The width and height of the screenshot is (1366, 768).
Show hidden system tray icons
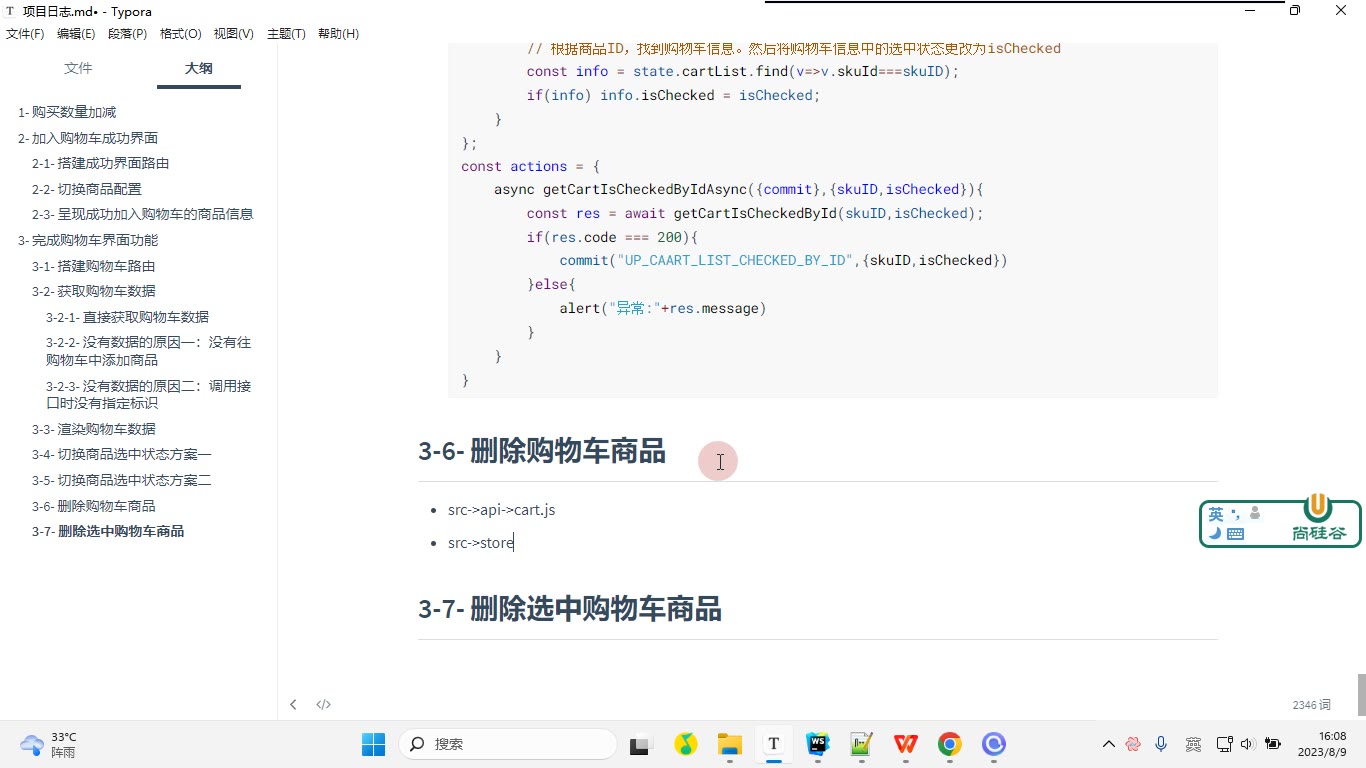point(1108,744)
